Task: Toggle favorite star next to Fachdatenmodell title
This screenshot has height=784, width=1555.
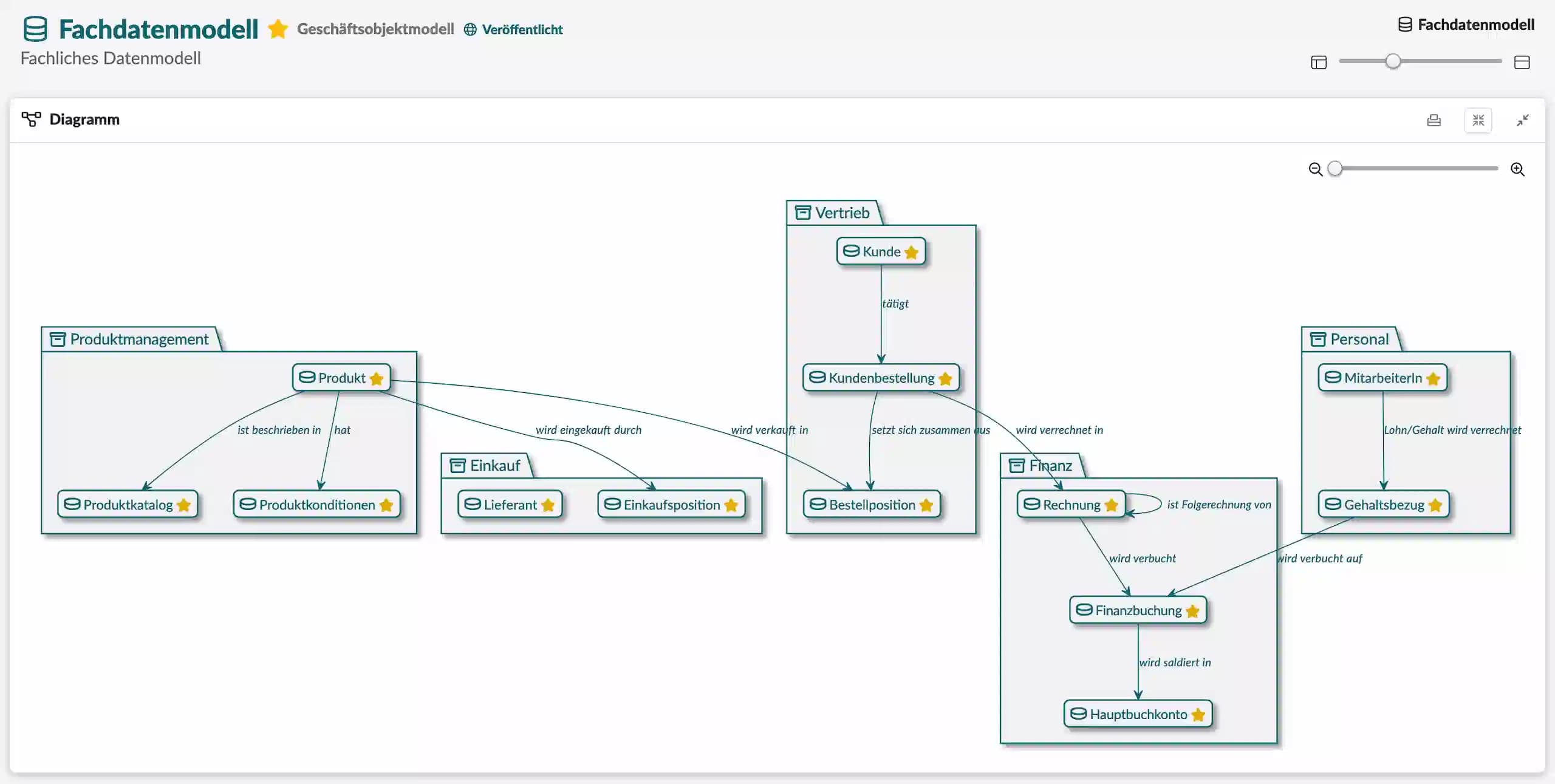Action: (278, 29)
